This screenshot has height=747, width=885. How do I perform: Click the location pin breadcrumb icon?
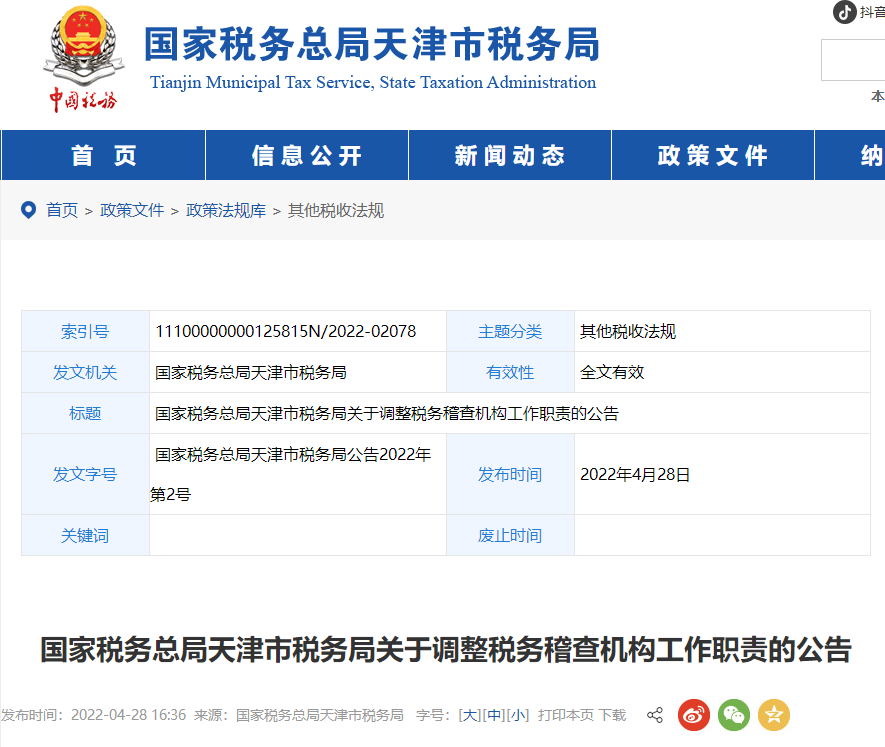pyautogui.click(x=28, y=210)
